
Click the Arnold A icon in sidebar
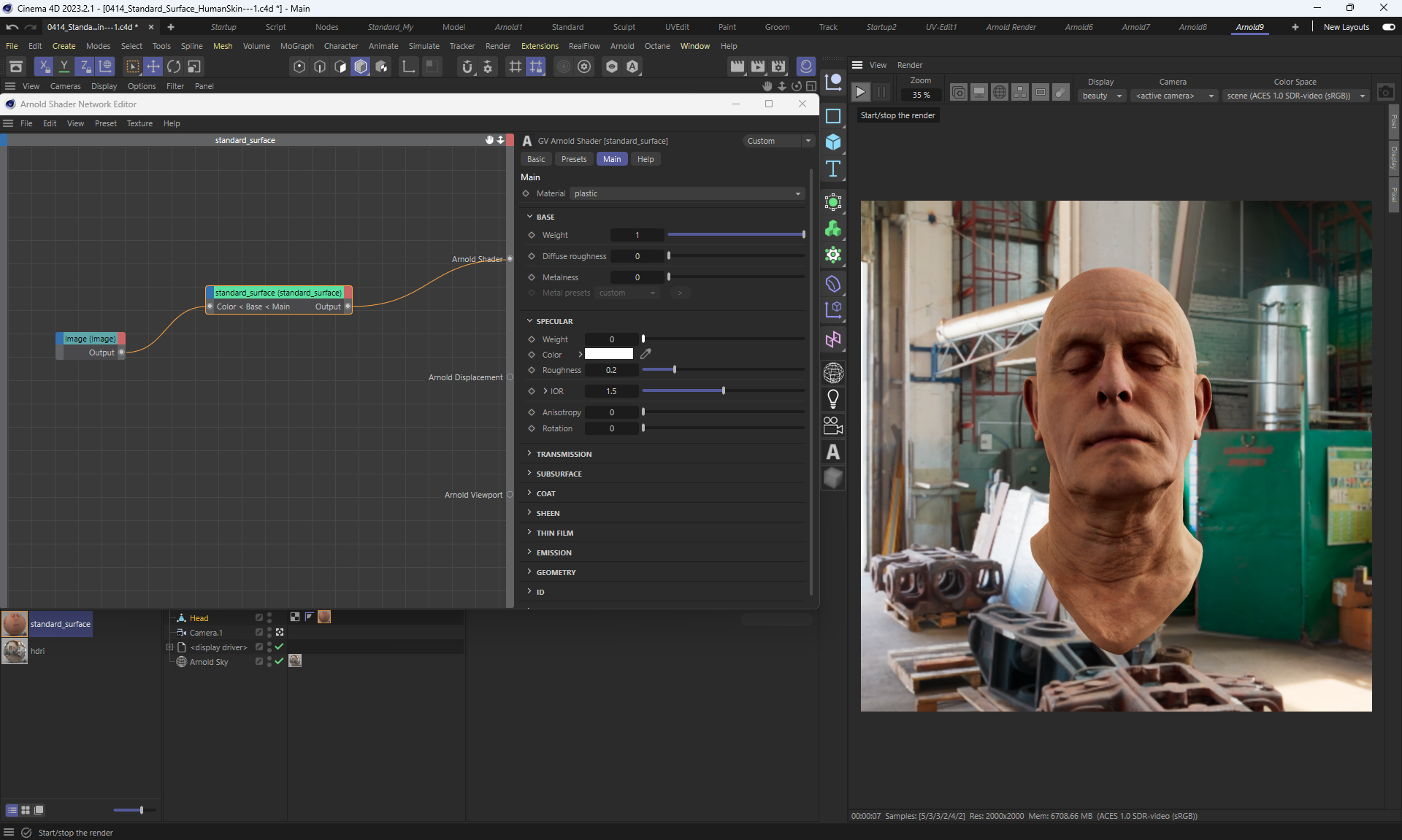(833, 452)
